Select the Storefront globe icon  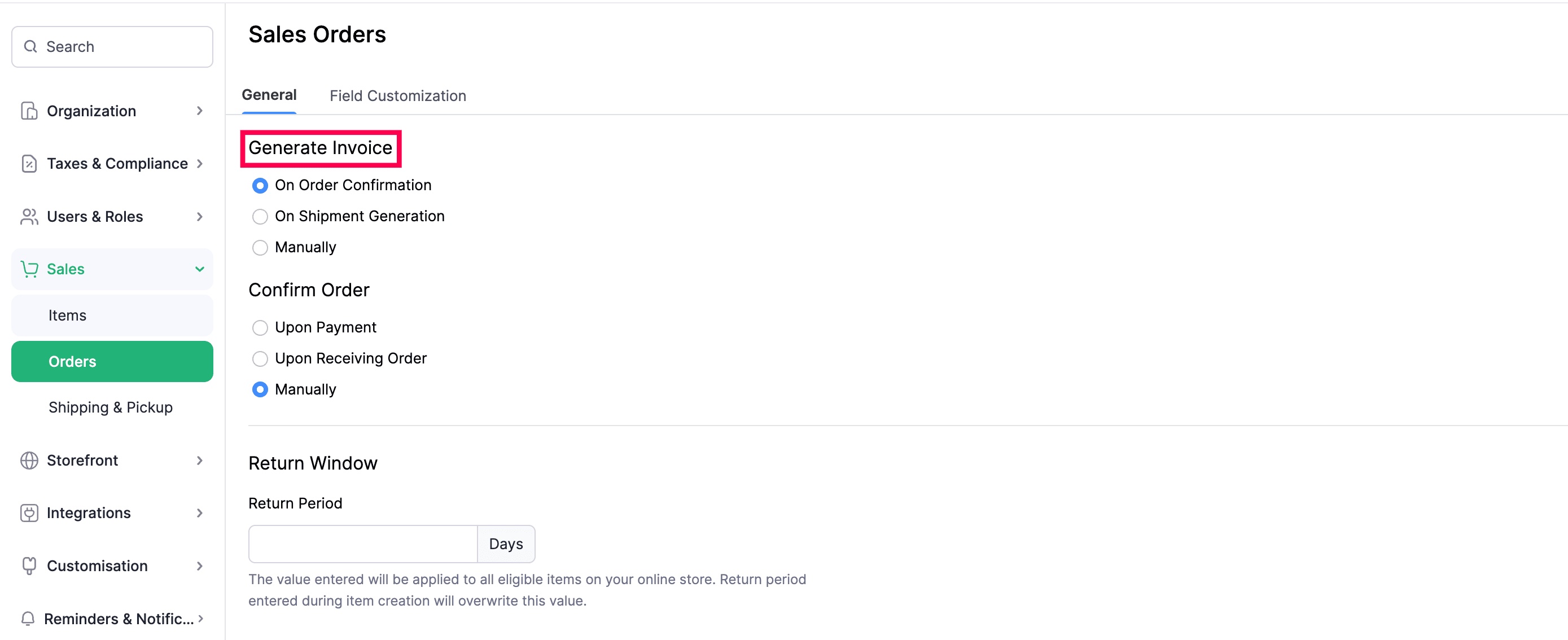29,461
